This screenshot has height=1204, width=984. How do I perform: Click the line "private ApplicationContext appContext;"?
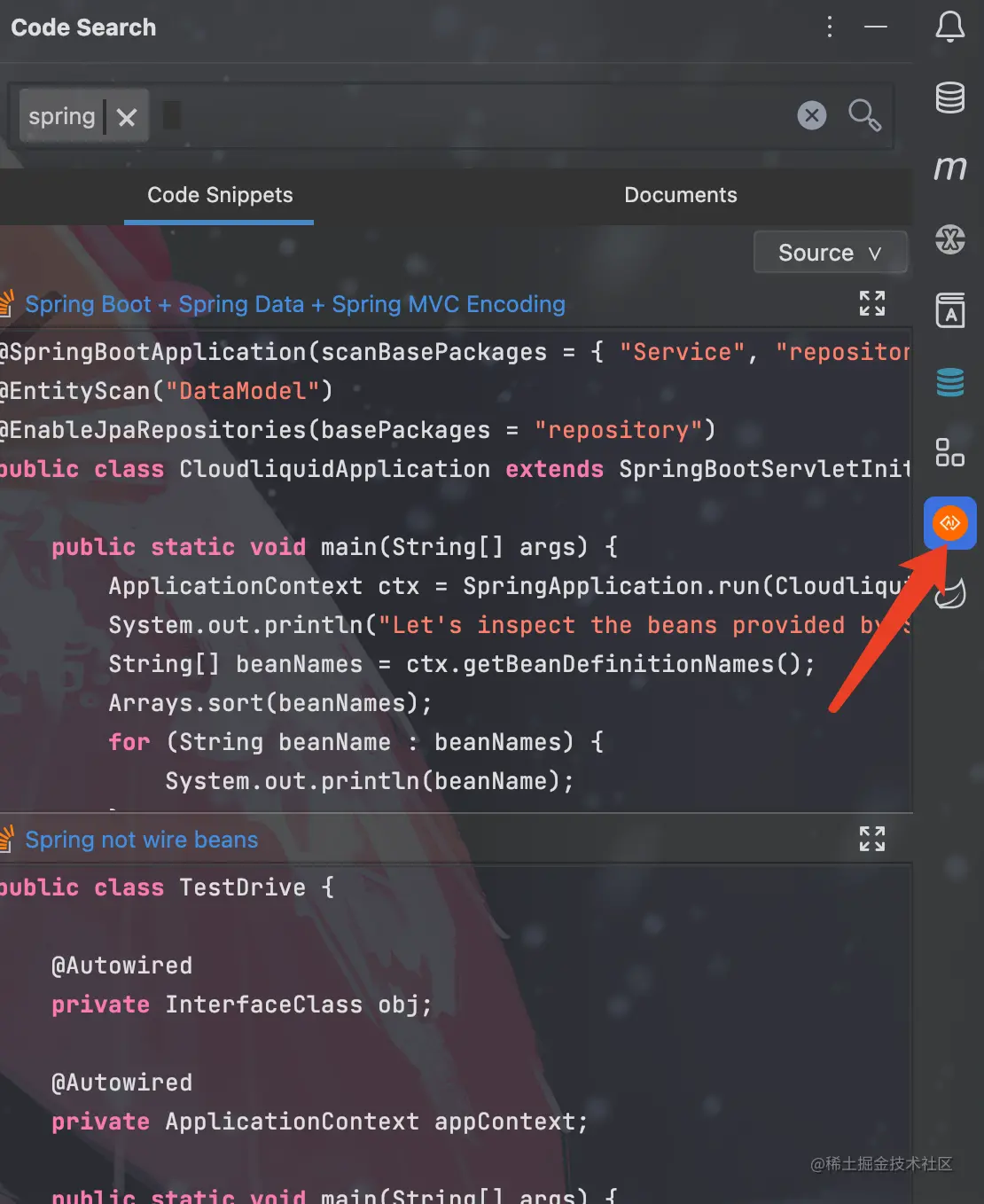click(320, 1122)
